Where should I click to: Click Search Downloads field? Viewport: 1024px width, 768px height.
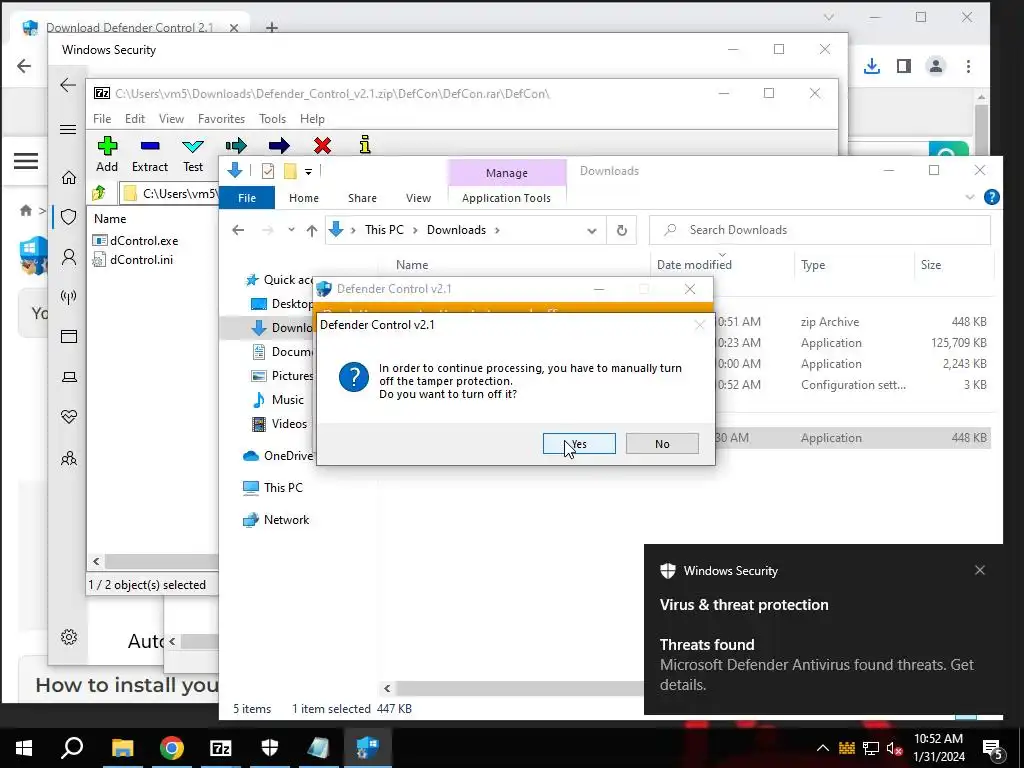[x=820, y=230]
